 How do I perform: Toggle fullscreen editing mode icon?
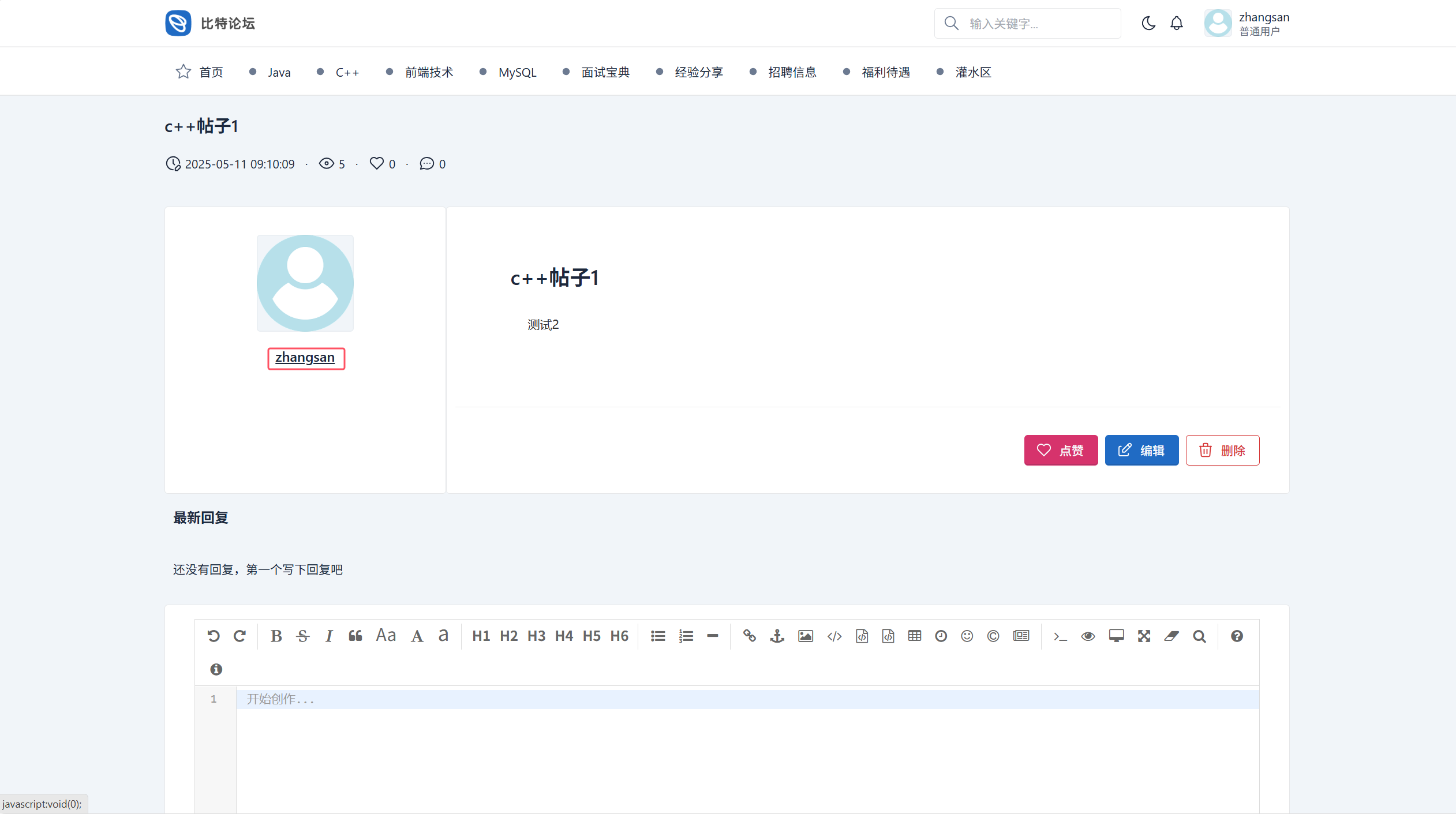[x=1144, y=636]
